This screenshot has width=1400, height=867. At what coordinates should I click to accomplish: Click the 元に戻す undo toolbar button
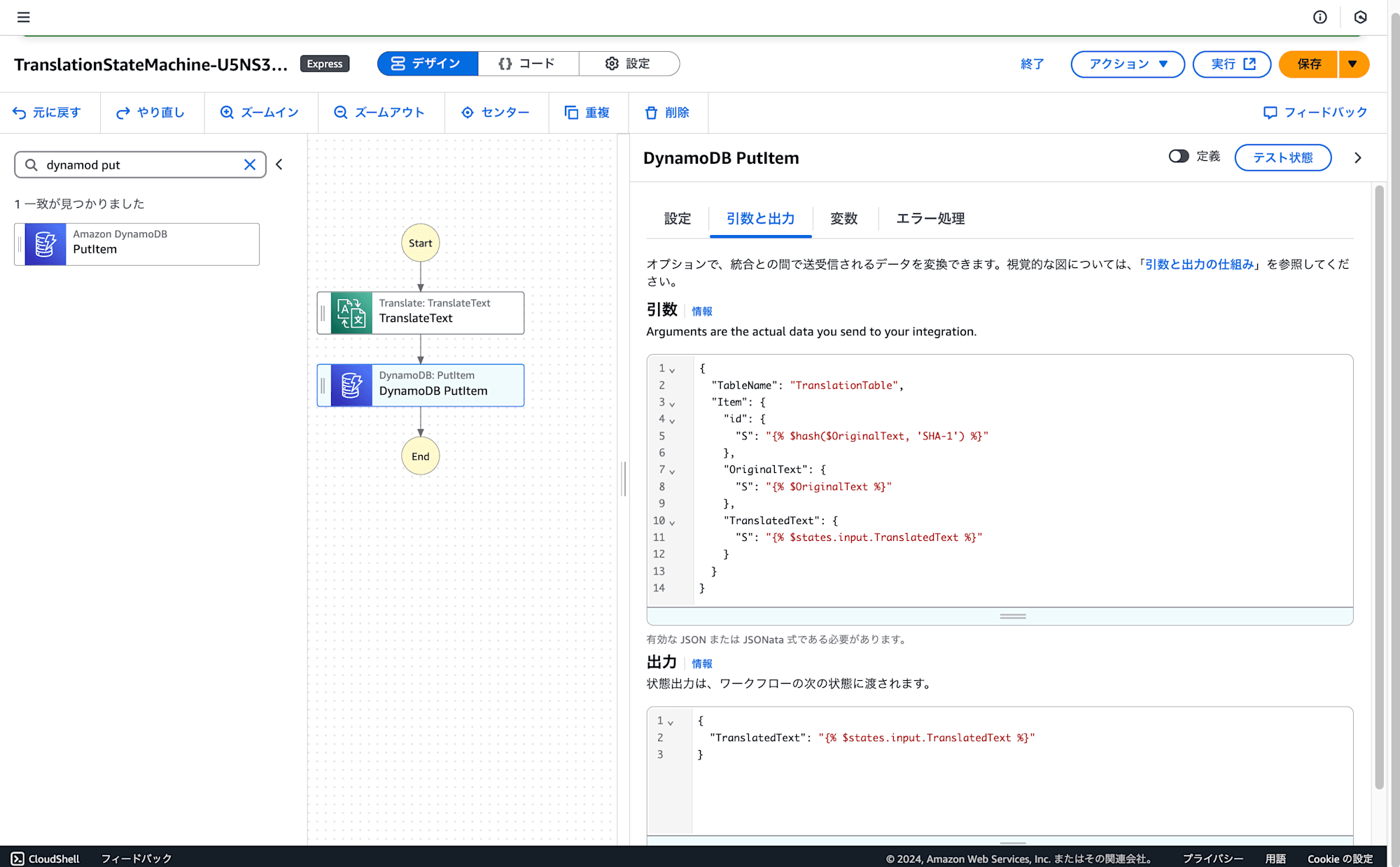pos(47,113)
